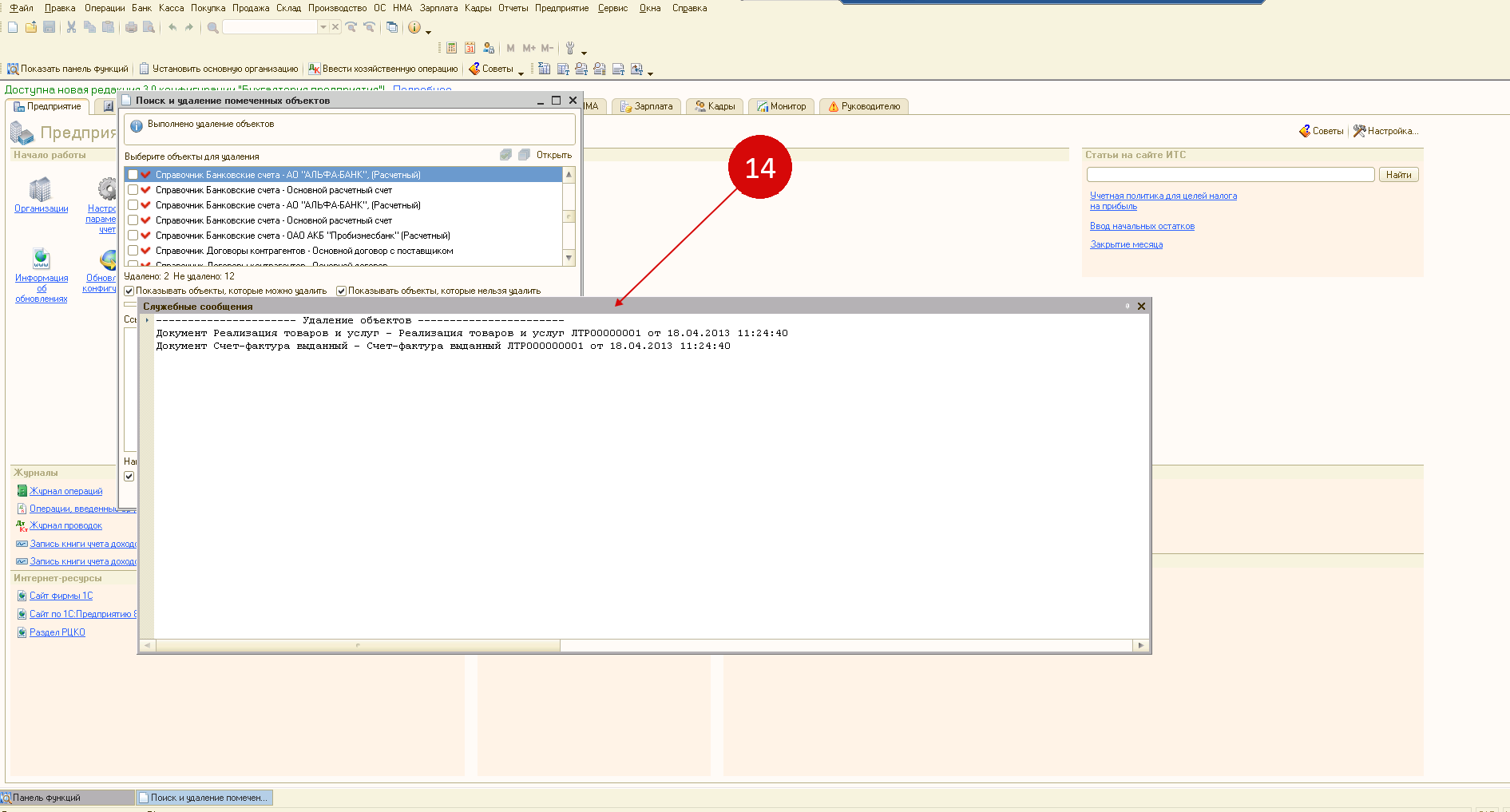The width and height of the screenshot is (1510, 812).
Task: Tick checkbox for Основной договор с поставщиком
Action: click(x=133, y=251)
